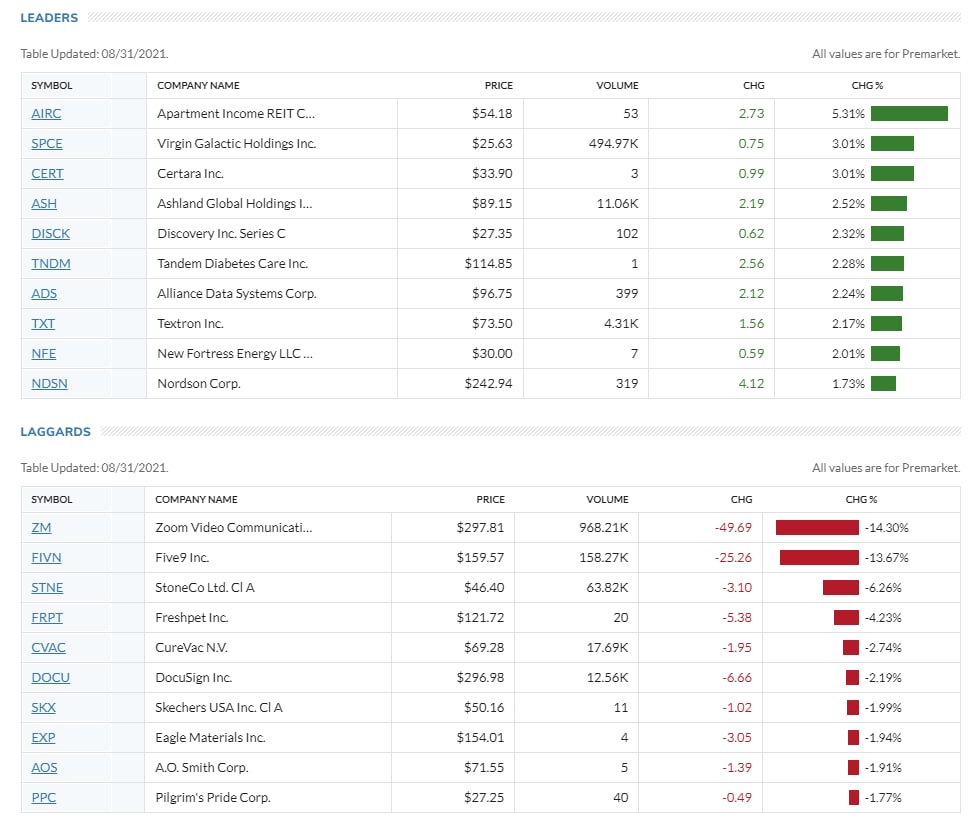This screenshot has height=825, width=976.
Task: Click Laggards table PRICE column header
Action: (490, 499)
